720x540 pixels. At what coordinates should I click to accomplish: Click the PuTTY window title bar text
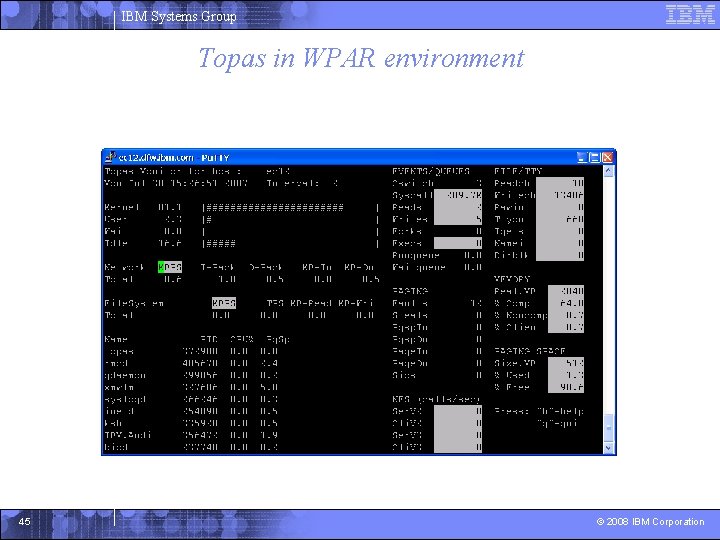(x=174, y=158)
